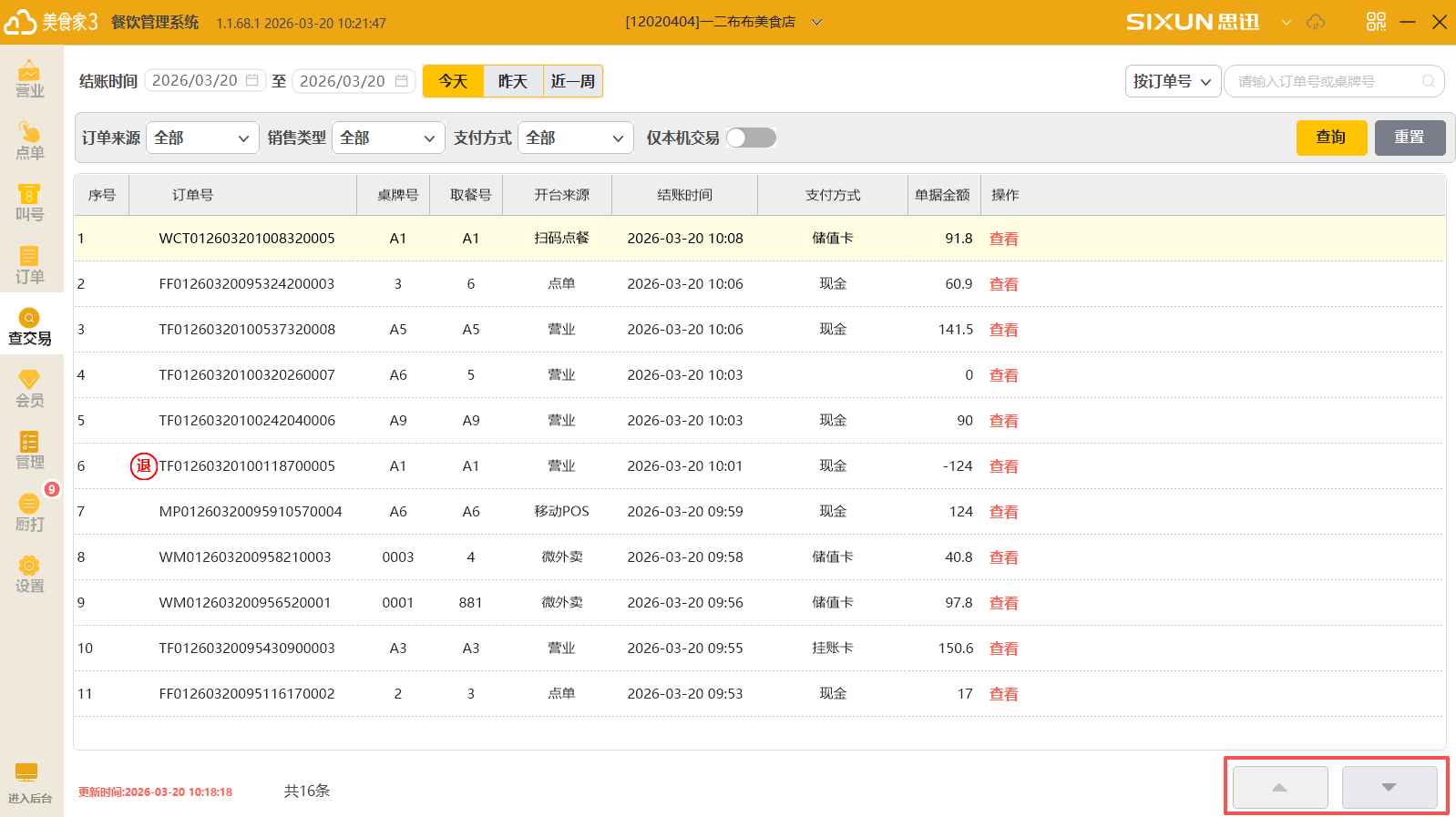Screen dimensions: 1456x817
Task: Click the gray 重置 button
Action: (1410, 138)
